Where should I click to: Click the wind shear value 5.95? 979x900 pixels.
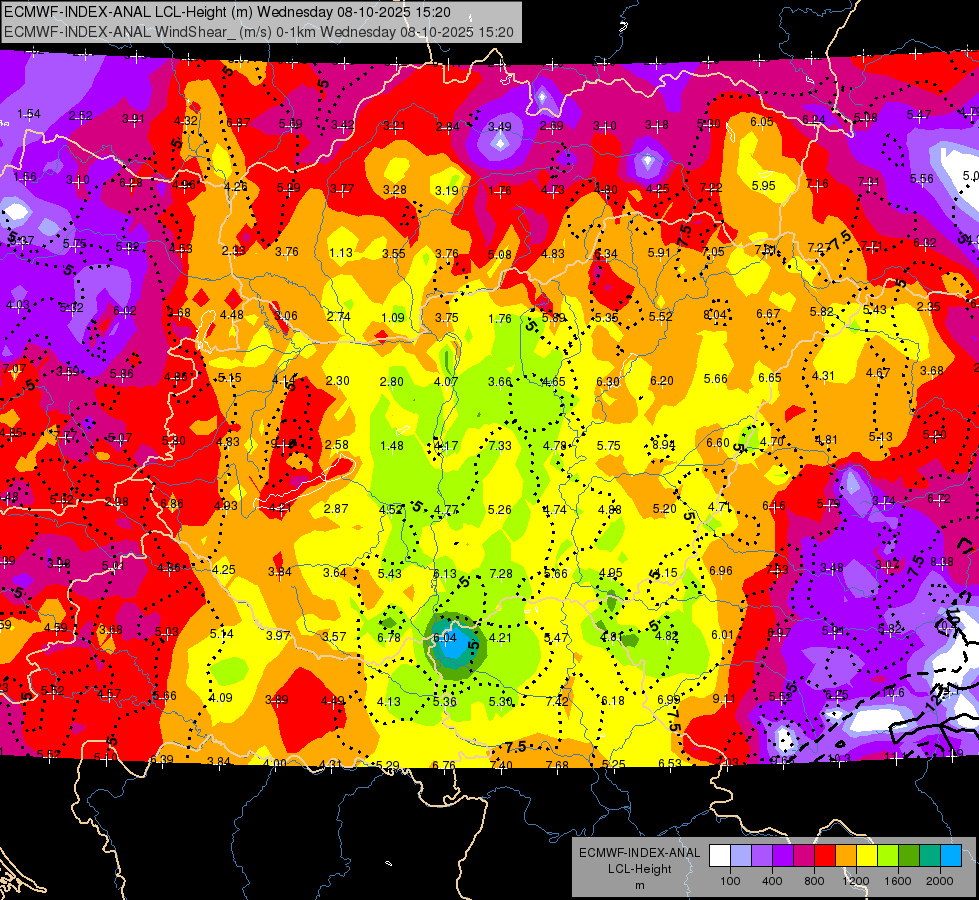[764, 185]
